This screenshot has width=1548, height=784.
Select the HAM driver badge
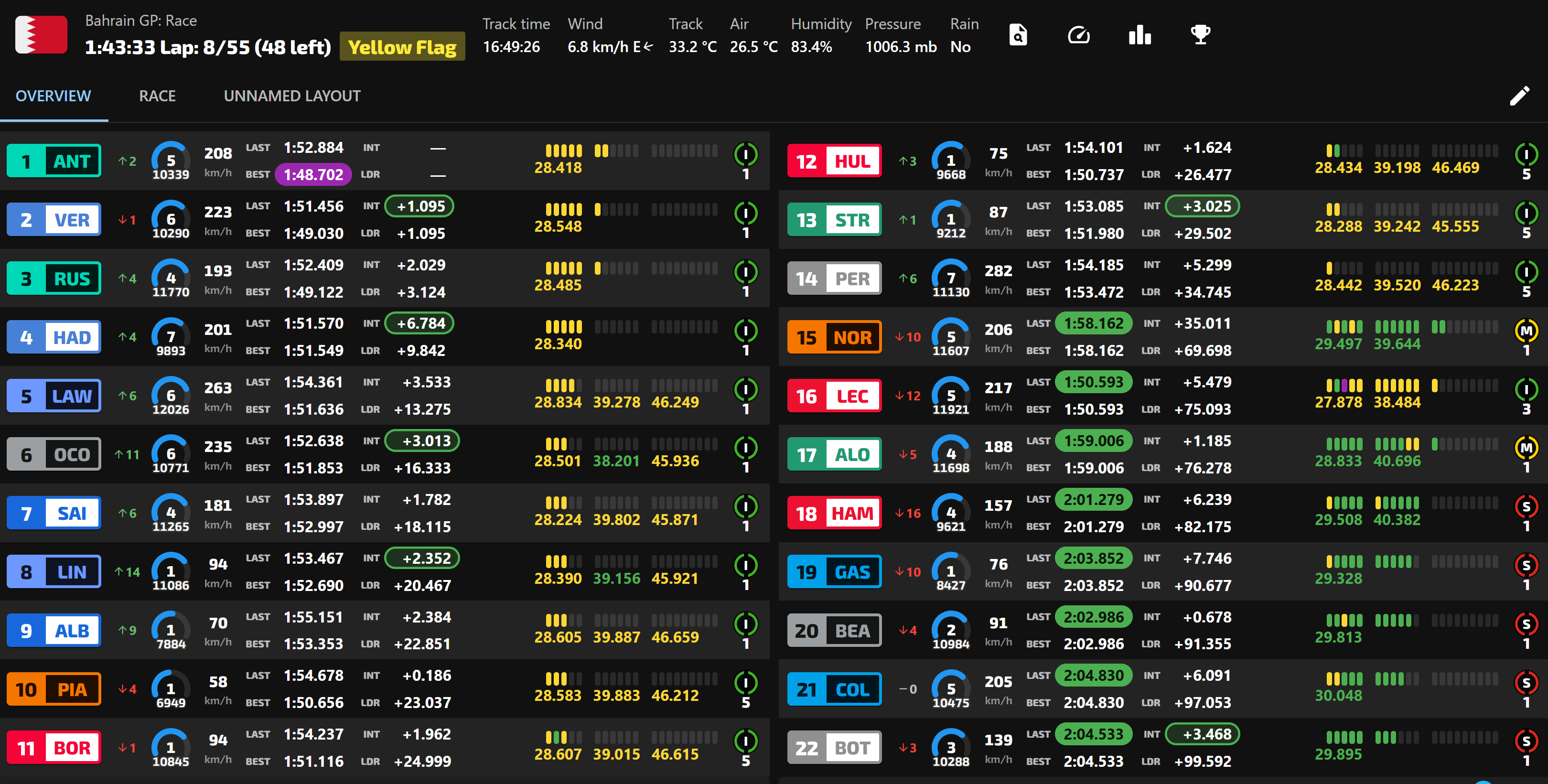tap(834, 514)
